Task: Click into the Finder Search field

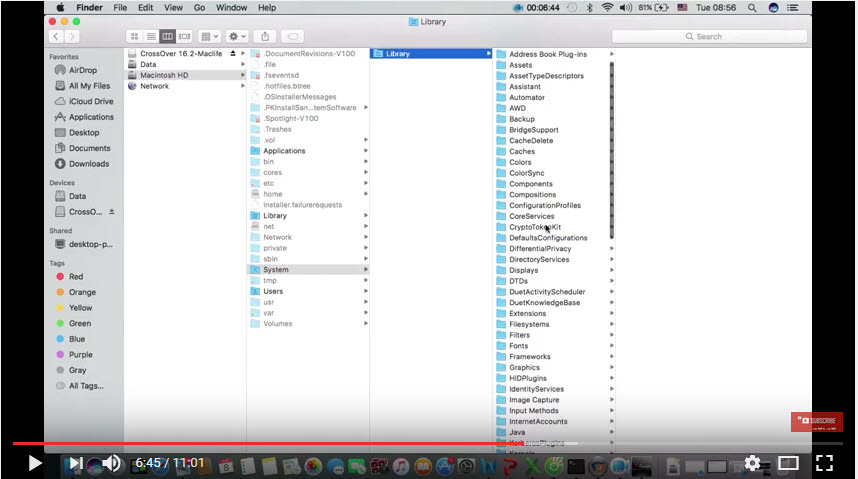Action: tap(745, 36)
